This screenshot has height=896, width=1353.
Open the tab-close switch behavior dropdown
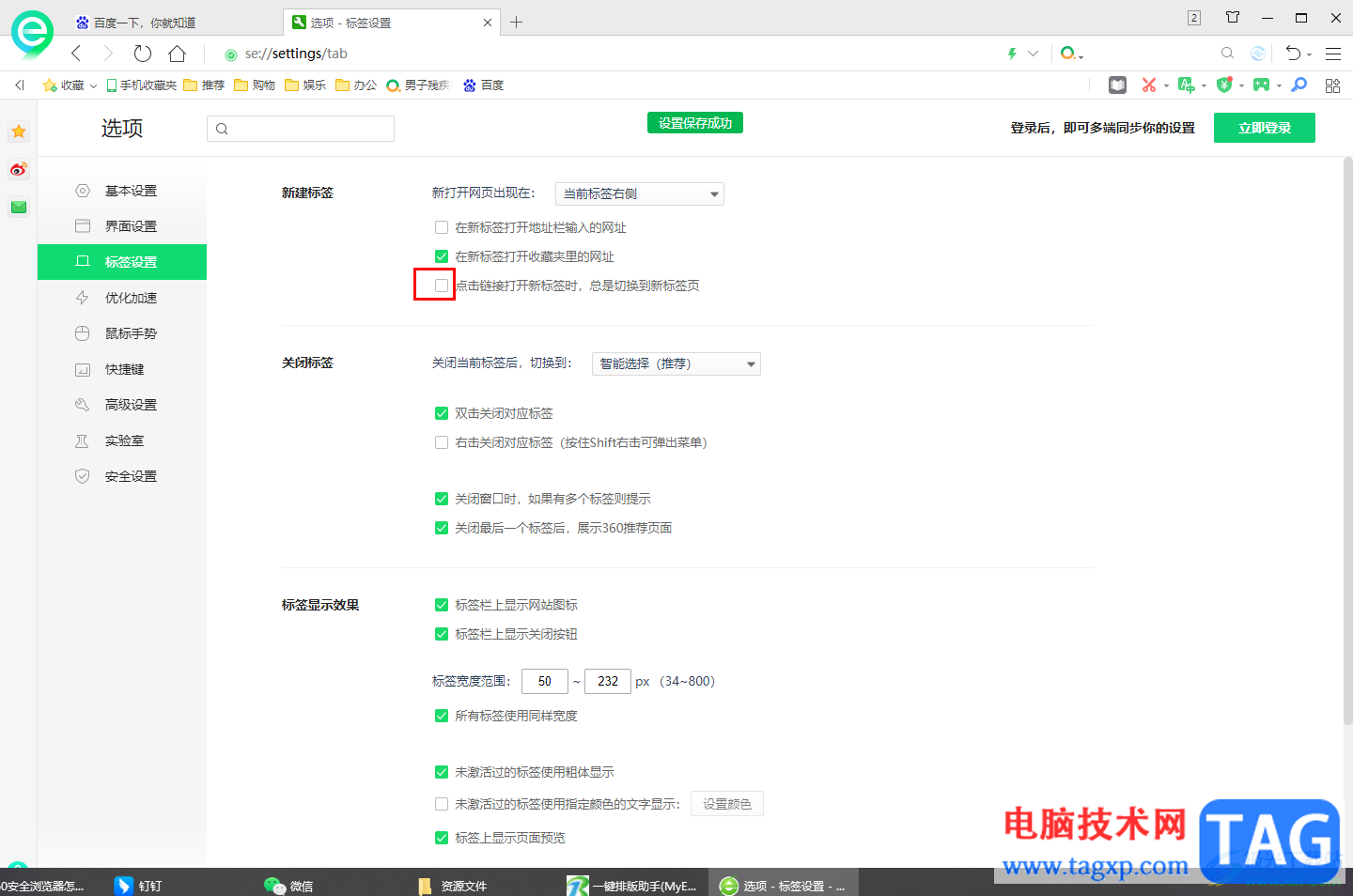pyautogui.click(x=676, y=363)
